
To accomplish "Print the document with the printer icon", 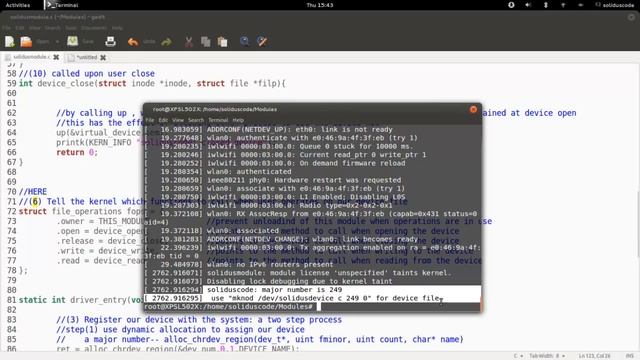I will (110, 42).
